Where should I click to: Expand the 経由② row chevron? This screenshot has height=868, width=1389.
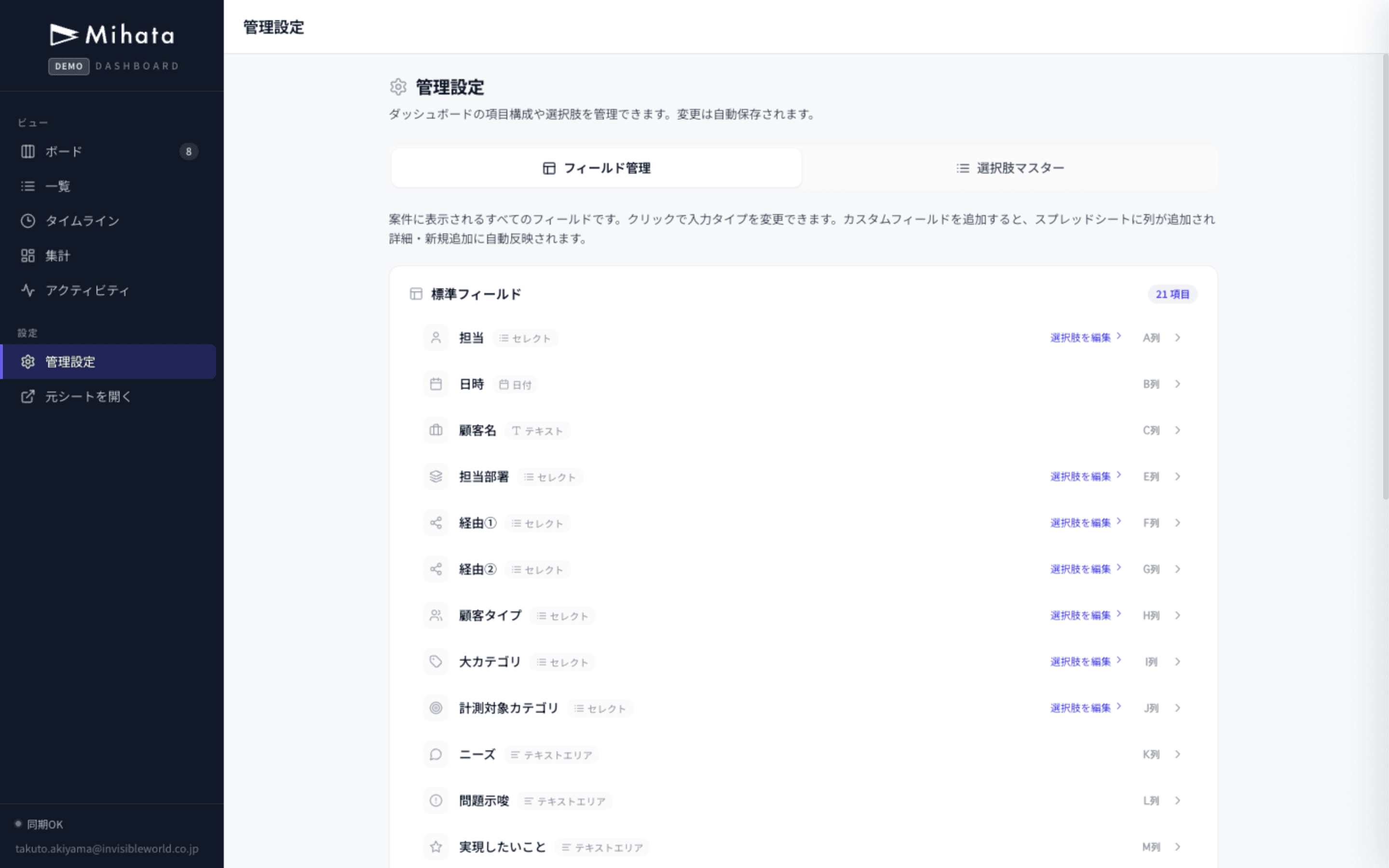coord(1178,570)
